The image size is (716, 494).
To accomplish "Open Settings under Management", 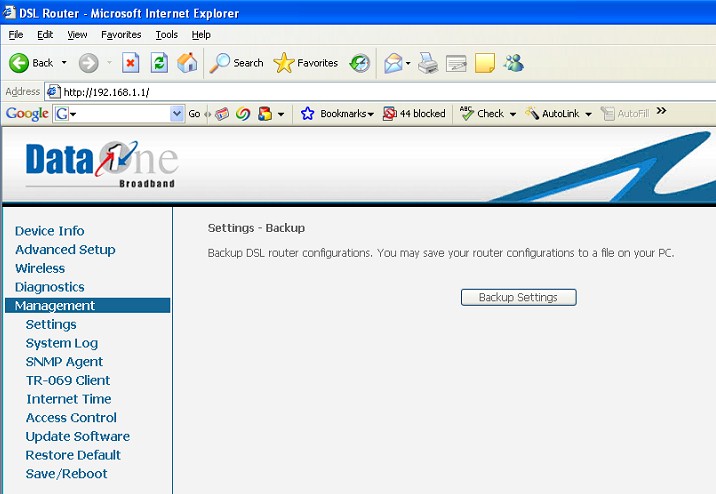I will pyautogui.click(x=51, y=325).
